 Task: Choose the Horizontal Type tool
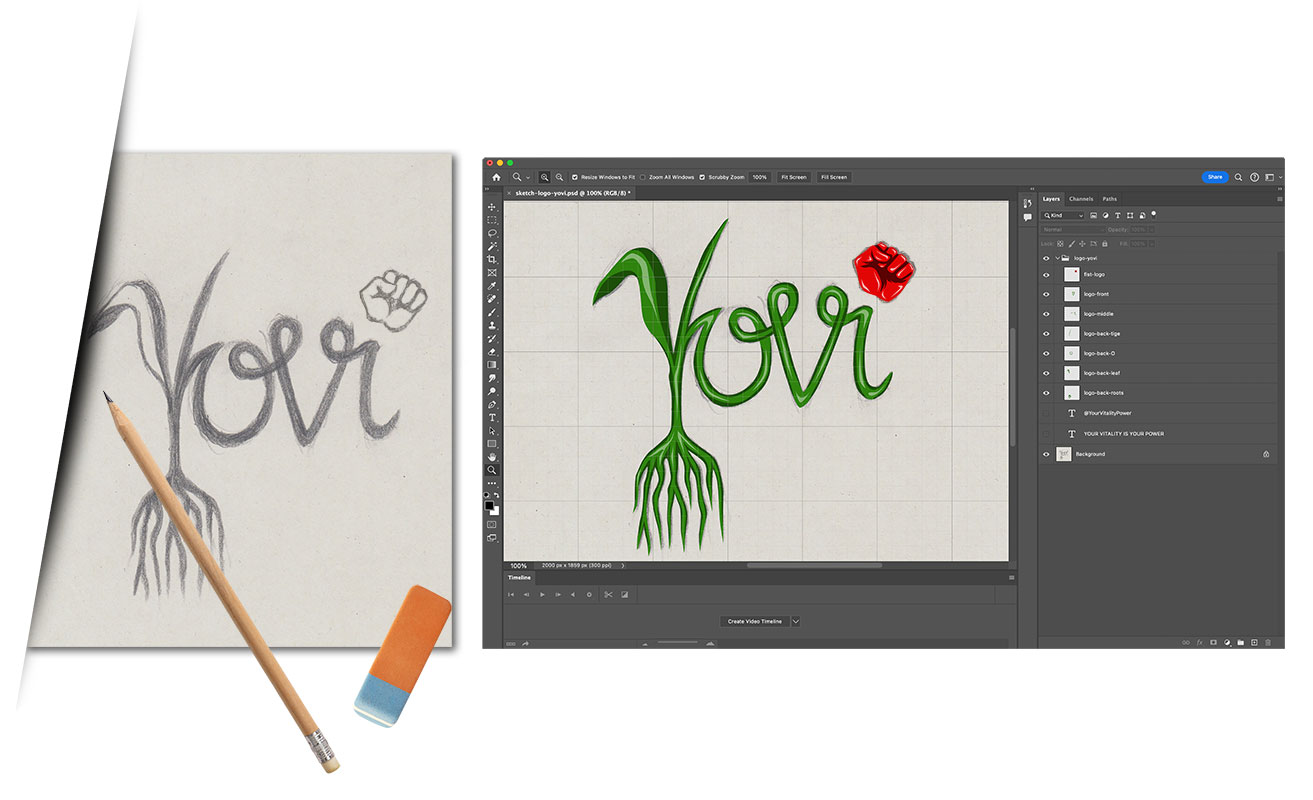click(x=492, y=417)
